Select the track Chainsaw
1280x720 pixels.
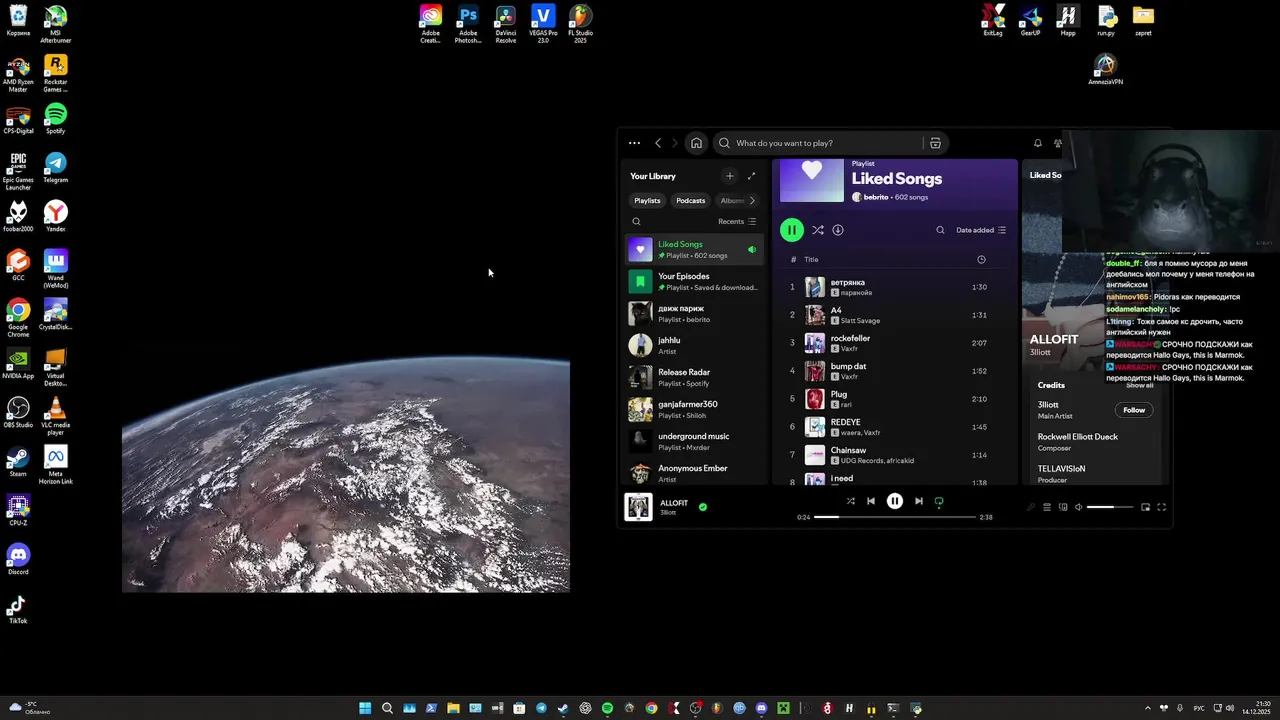pos(895,455)
